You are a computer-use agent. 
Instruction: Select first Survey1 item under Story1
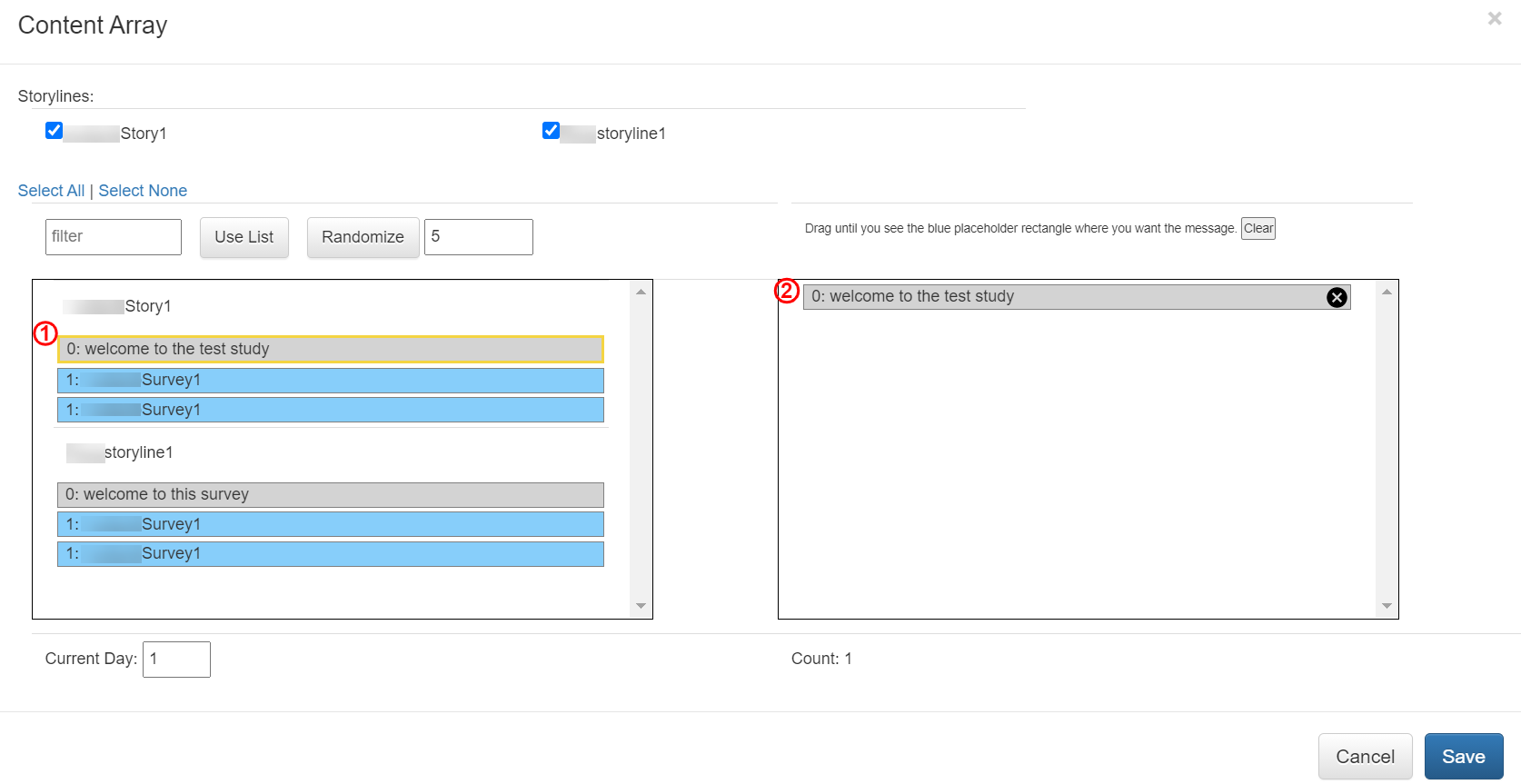(331, 380)
